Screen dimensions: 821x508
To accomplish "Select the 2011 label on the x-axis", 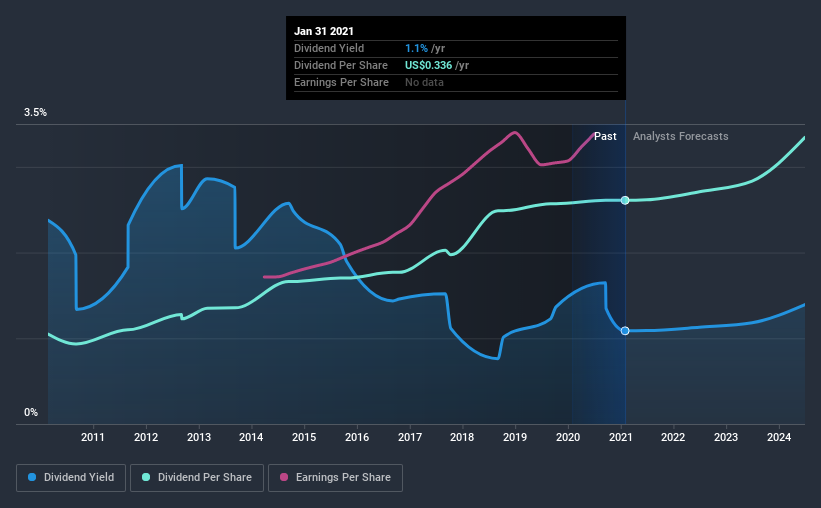I will 93,437.
